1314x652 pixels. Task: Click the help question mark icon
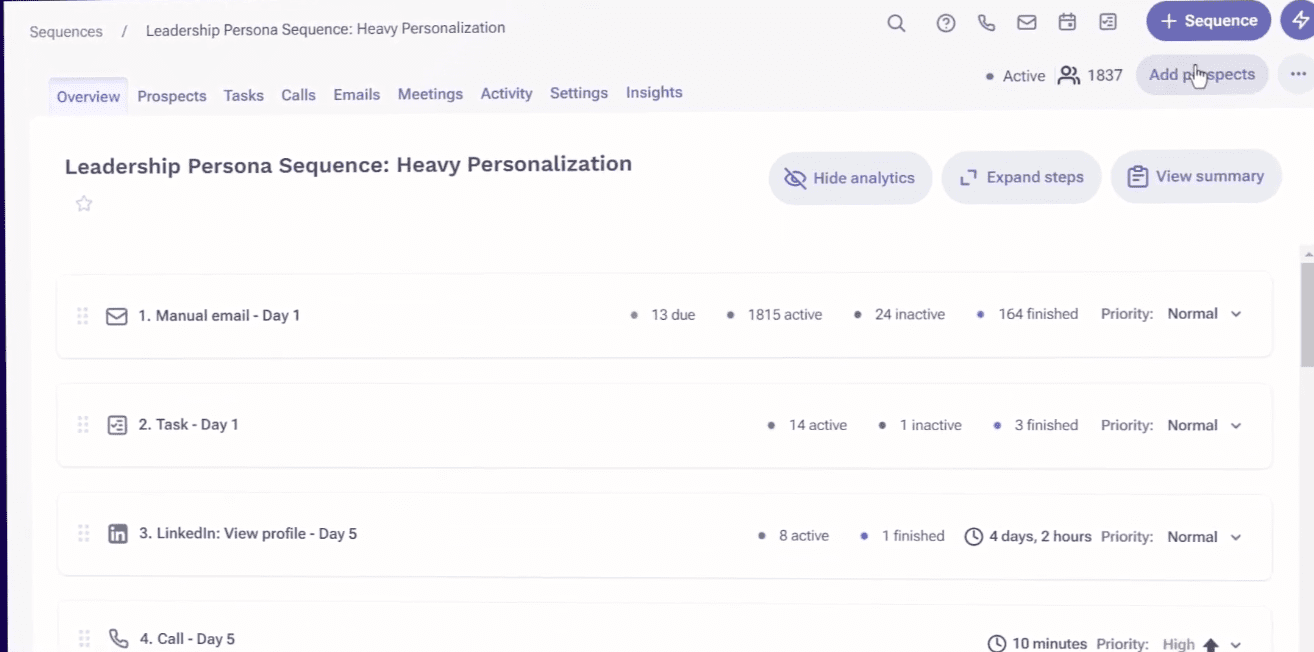[x=946, y=22]
